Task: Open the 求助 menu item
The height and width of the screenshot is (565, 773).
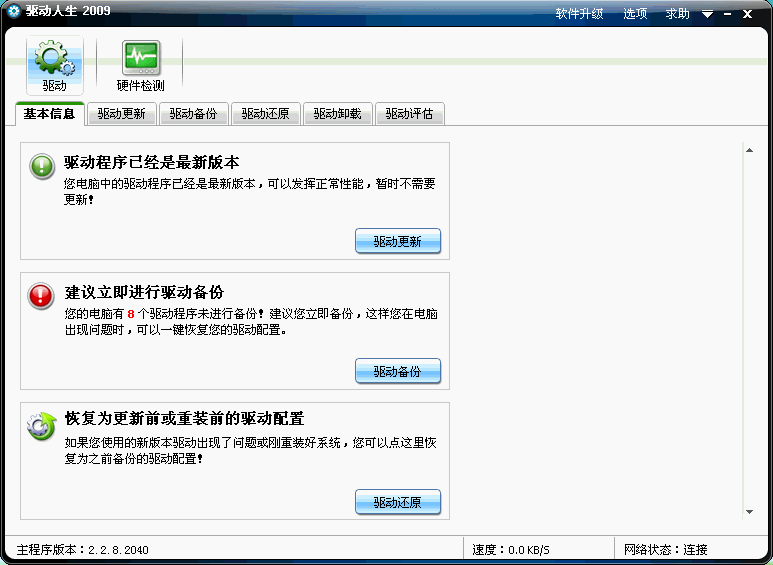Action: click(x=677, y=14)
